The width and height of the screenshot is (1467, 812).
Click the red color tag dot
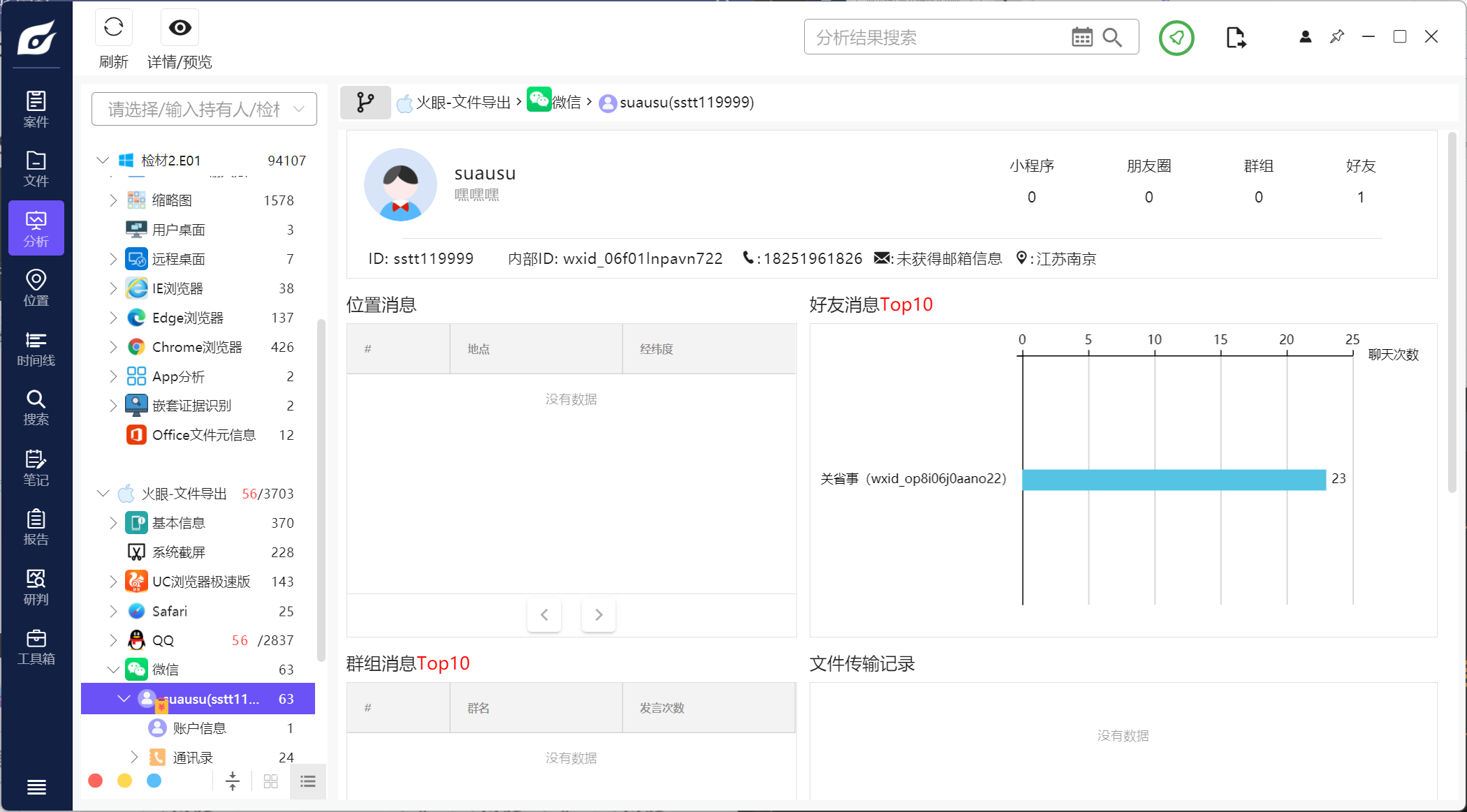[96, 781]
